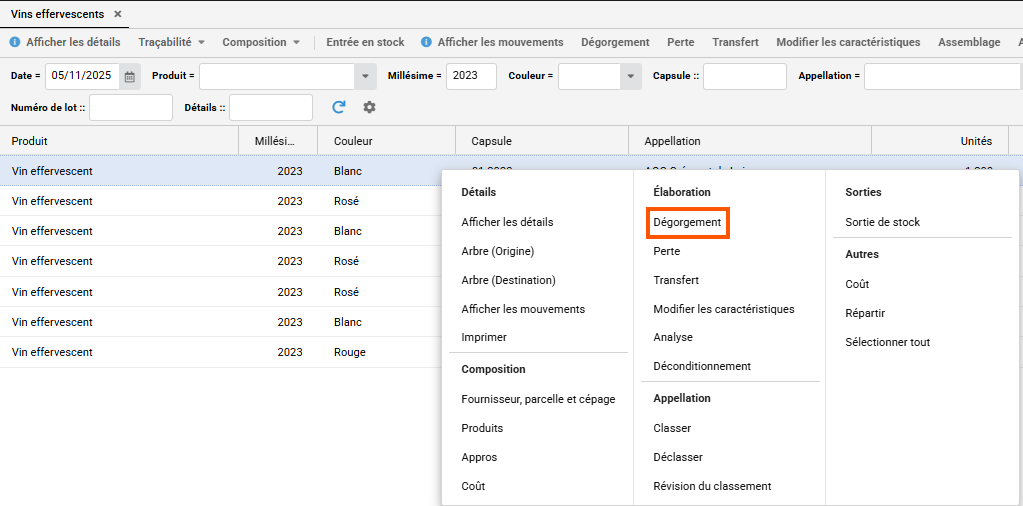Open the filter settings gear icon

coord(369,107)
